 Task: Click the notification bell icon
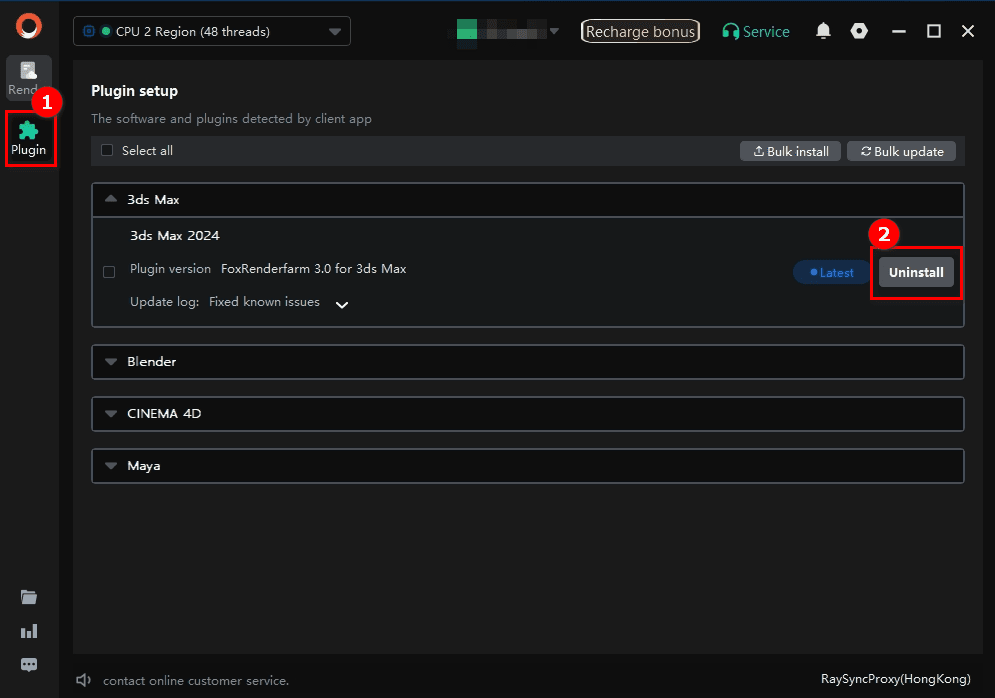823,31
